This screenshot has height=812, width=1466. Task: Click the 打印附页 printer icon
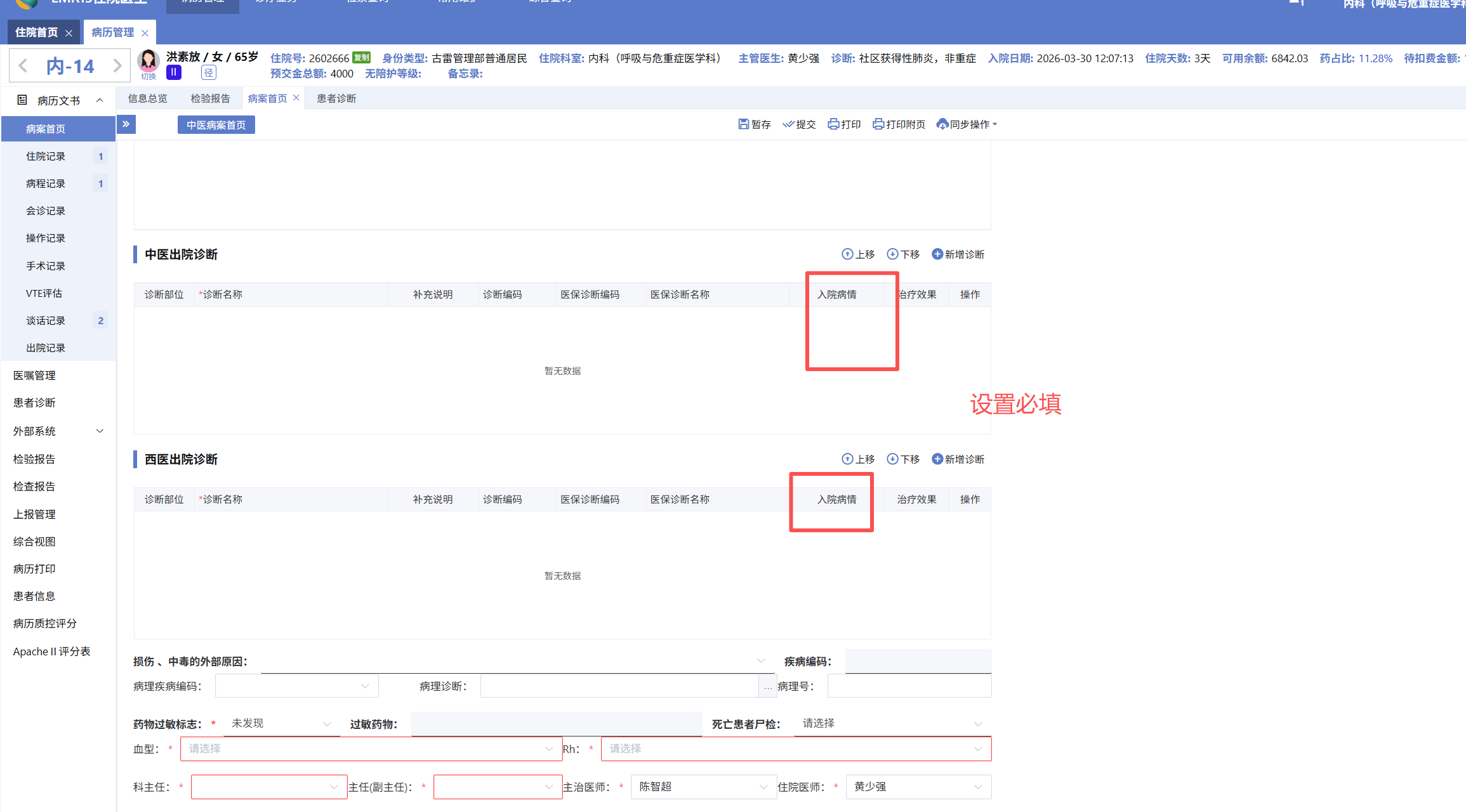(x=878, y=124)
